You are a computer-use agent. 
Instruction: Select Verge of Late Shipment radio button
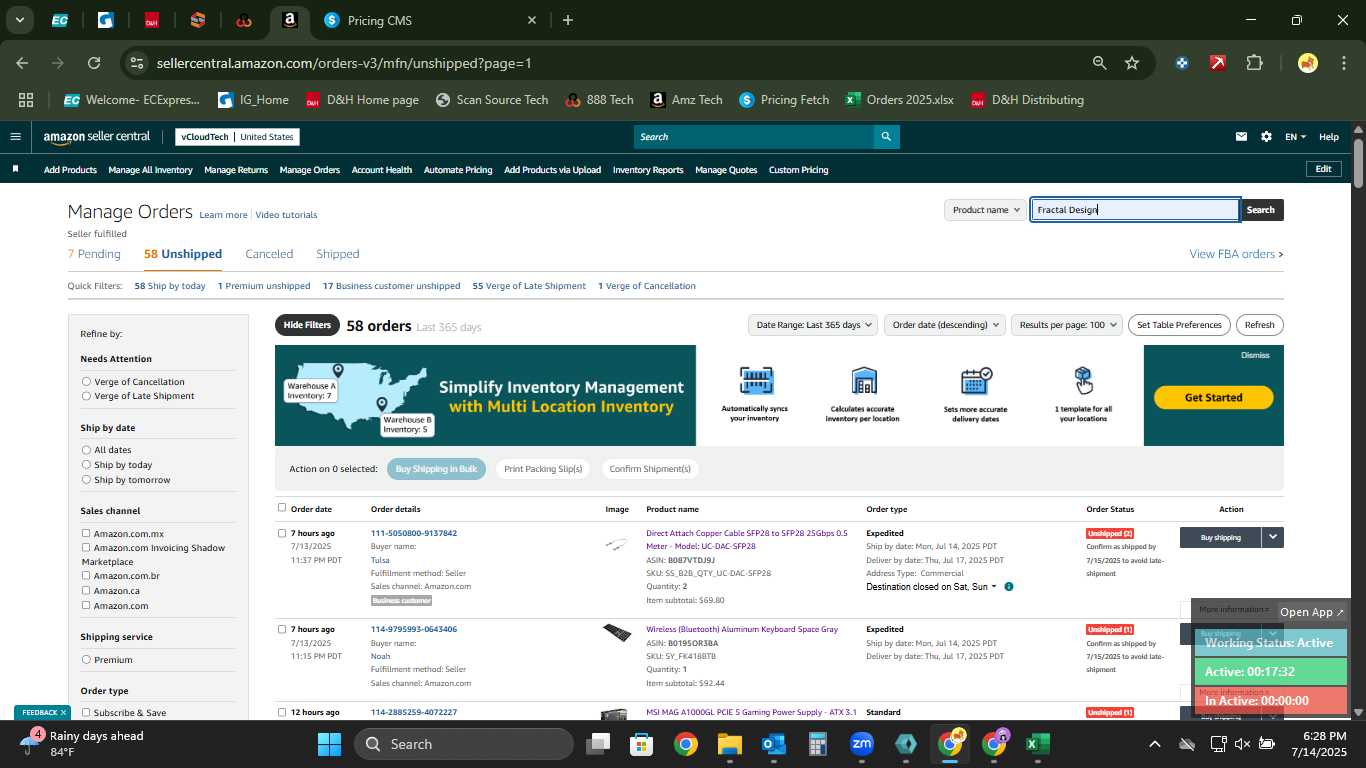click(86, 396)
